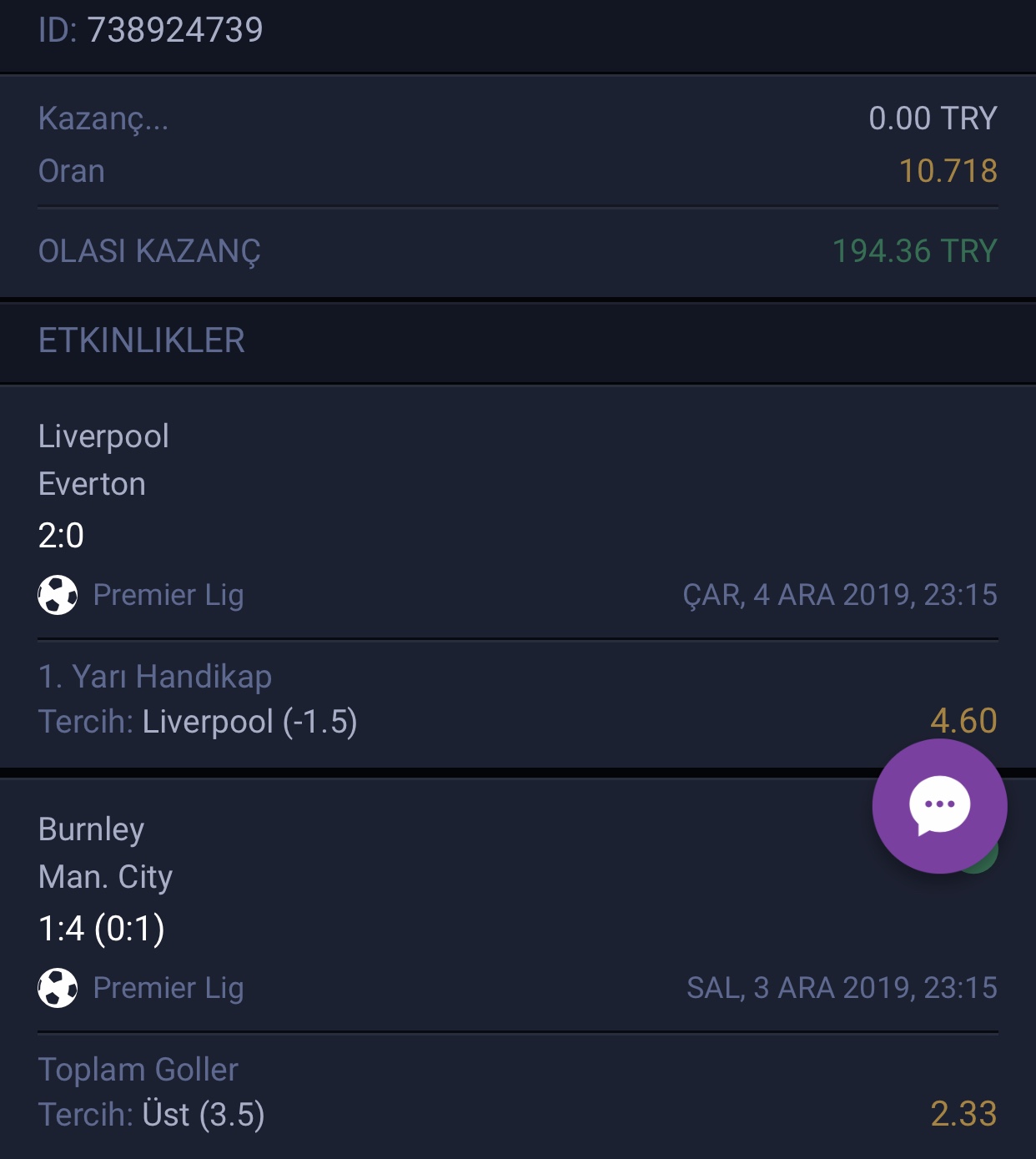Select the Liverpool team name
The image size is (1036, 1159).
[103, 436]
